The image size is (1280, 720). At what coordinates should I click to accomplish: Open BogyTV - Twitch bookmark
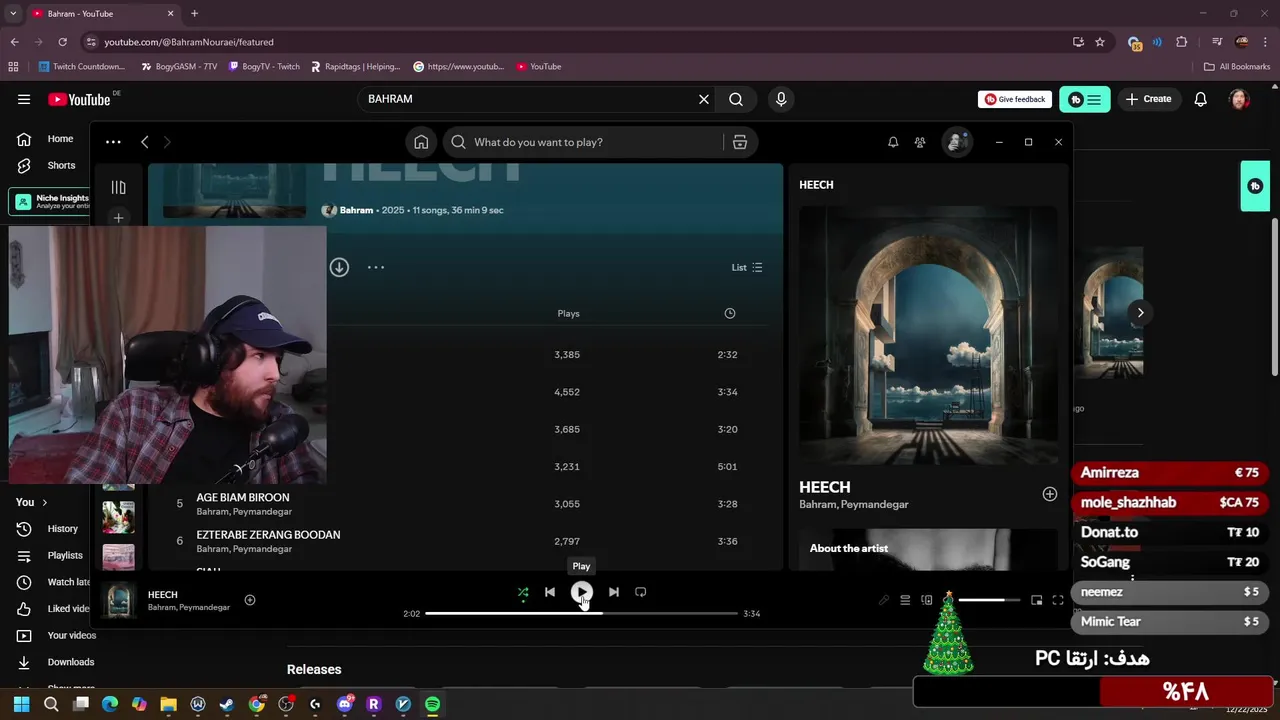tap(264, 66)
